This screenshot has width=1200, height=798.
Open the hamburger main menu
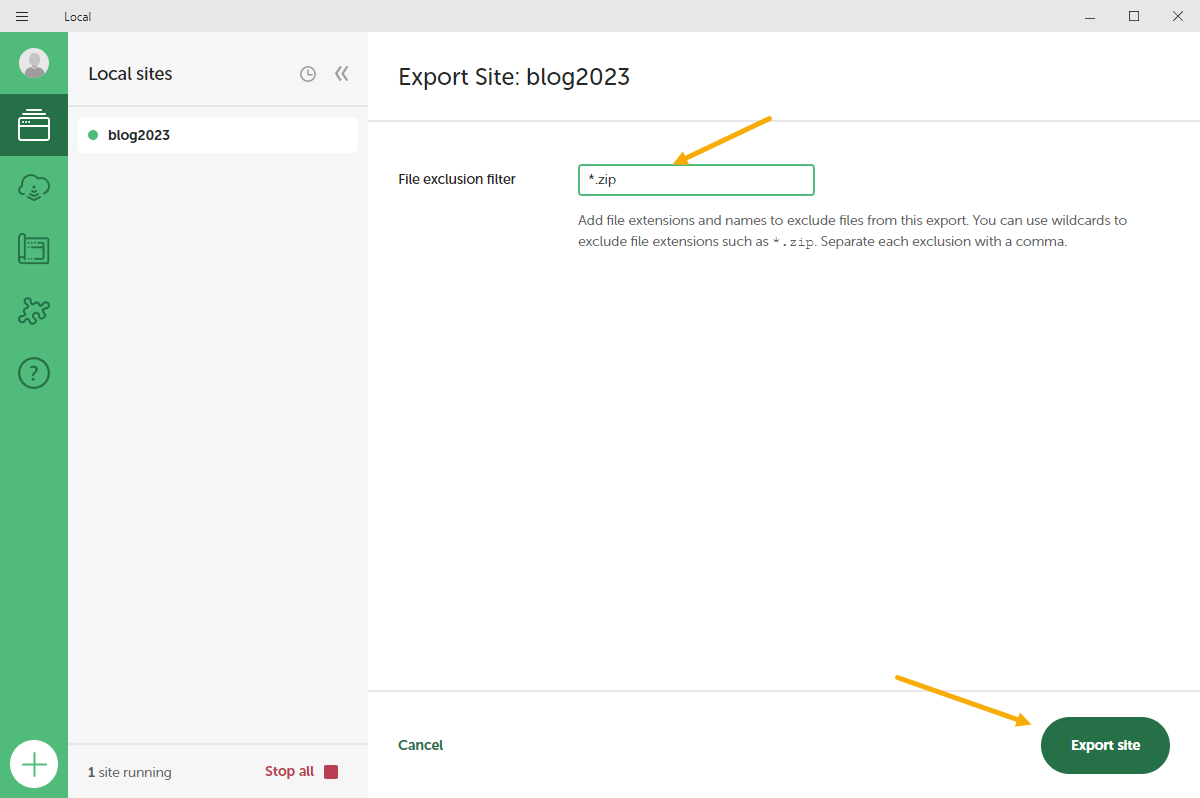22,16
